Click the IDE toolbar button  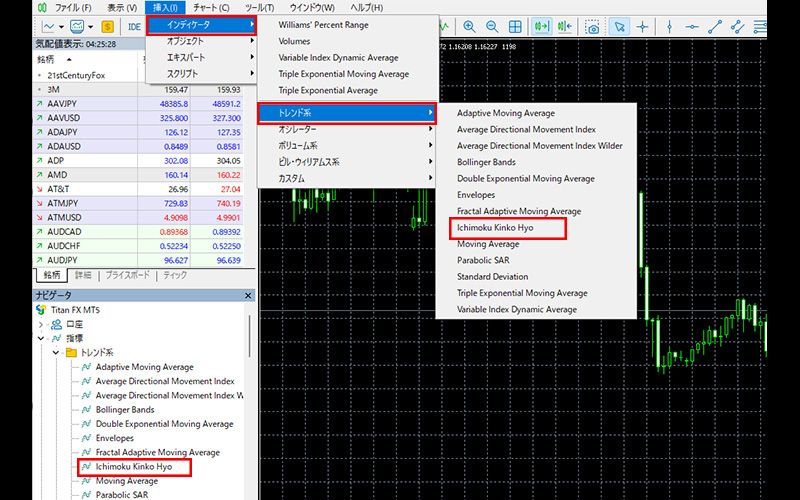pyautogui.click(x=135, y=27)
